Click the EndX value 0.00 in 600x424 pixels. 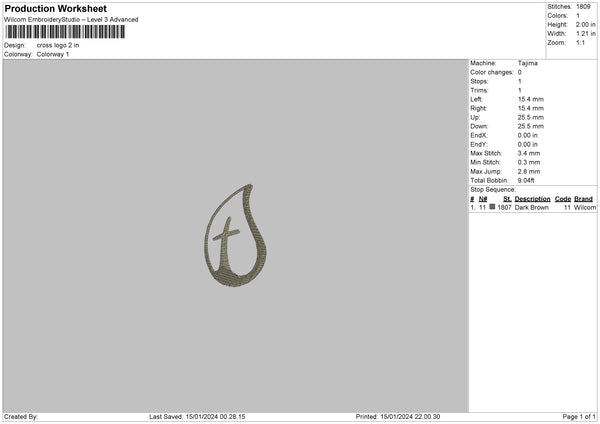tap(528, 135)
